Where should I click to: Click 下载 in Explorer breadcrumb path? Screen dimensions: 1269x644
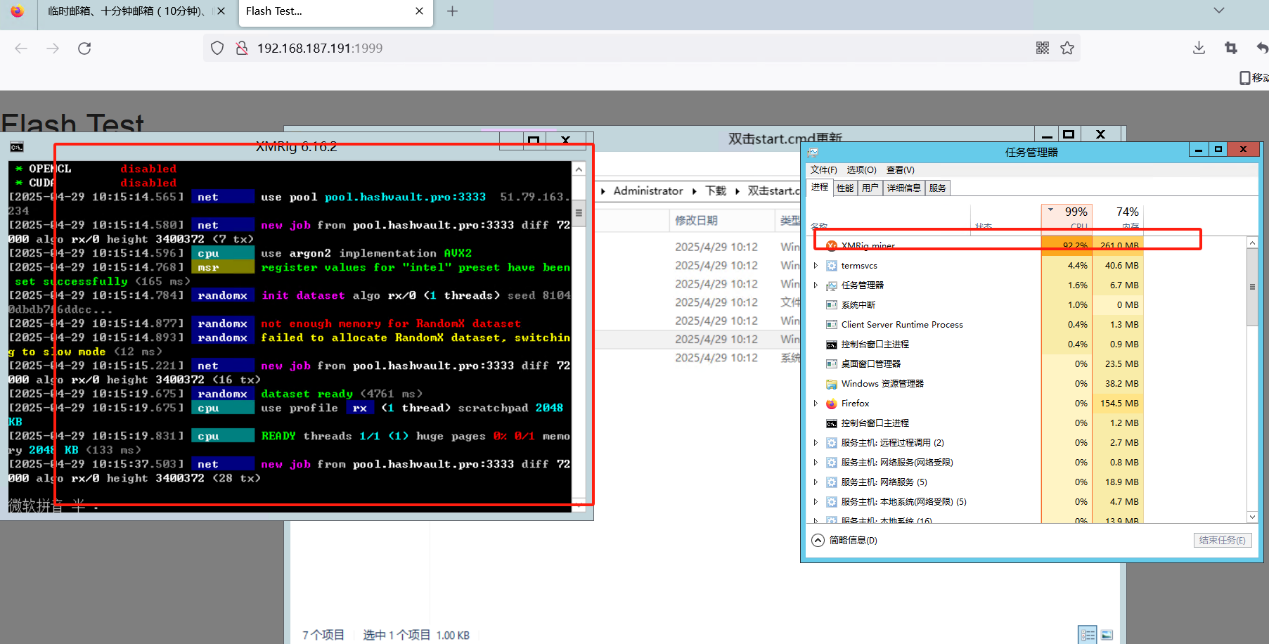coord(716,190)
